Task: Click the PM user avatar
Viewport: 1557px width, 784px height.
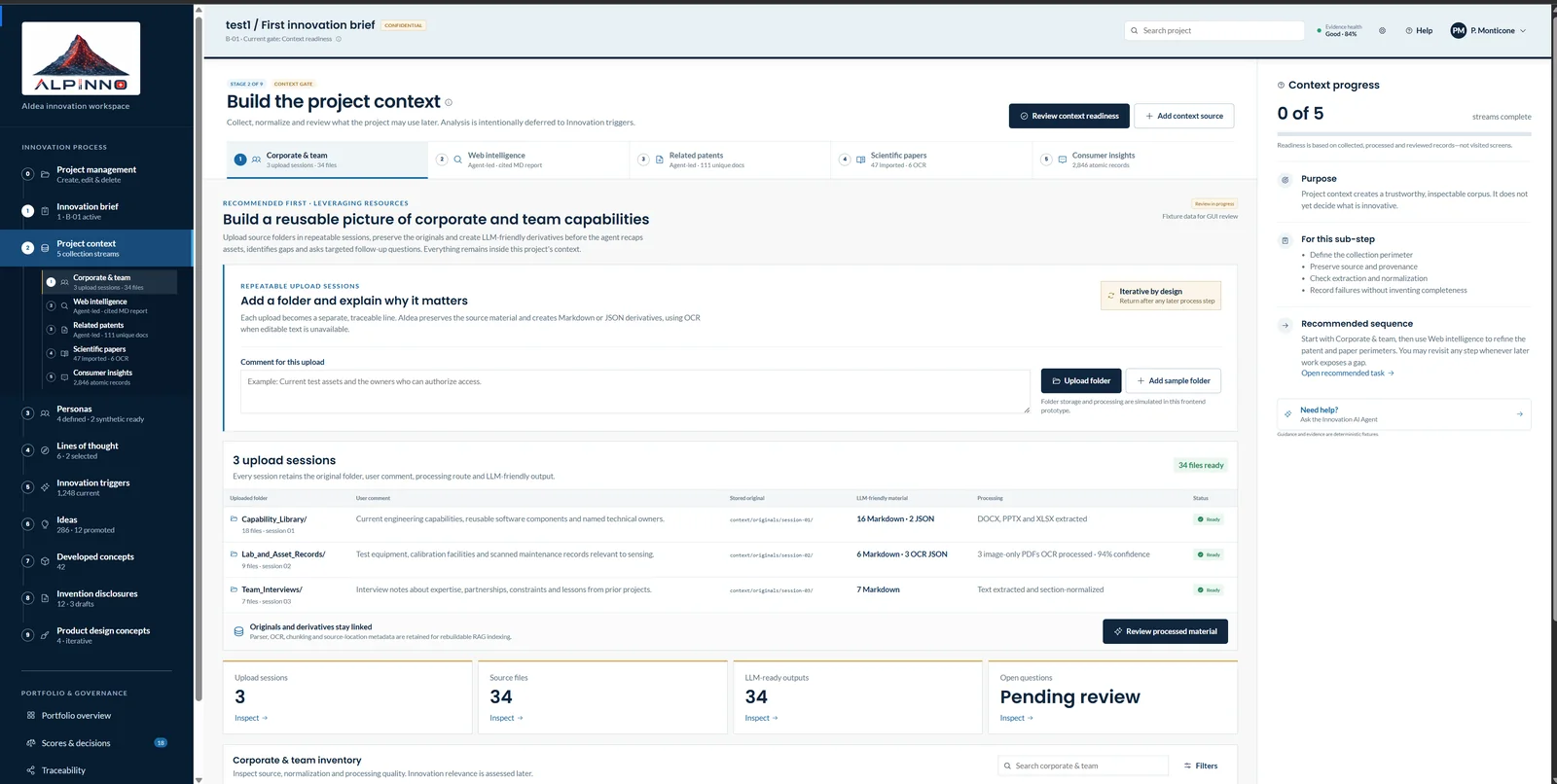Action: [x=1458, y=31]
